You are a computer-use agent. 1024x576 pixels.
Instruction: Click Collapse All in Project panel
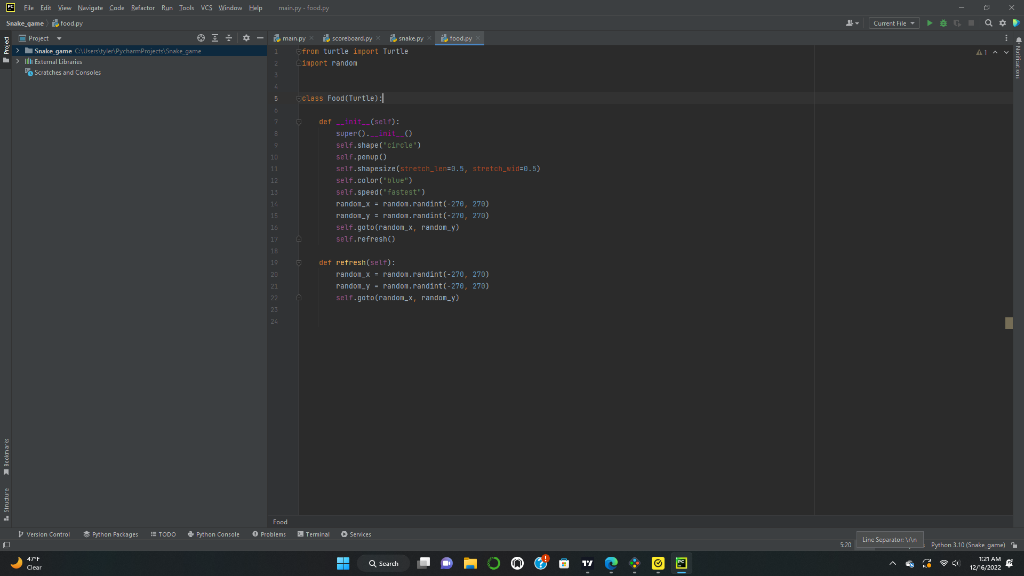[x=227, y=38]
